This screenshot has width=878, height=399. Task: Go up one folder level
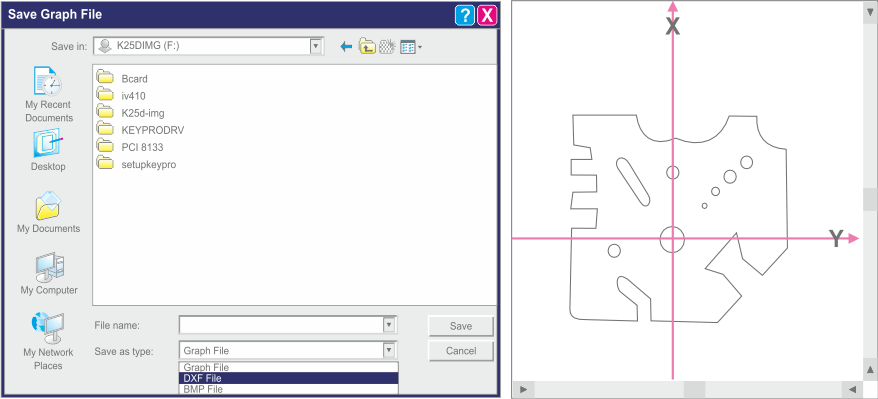(367, 46)
